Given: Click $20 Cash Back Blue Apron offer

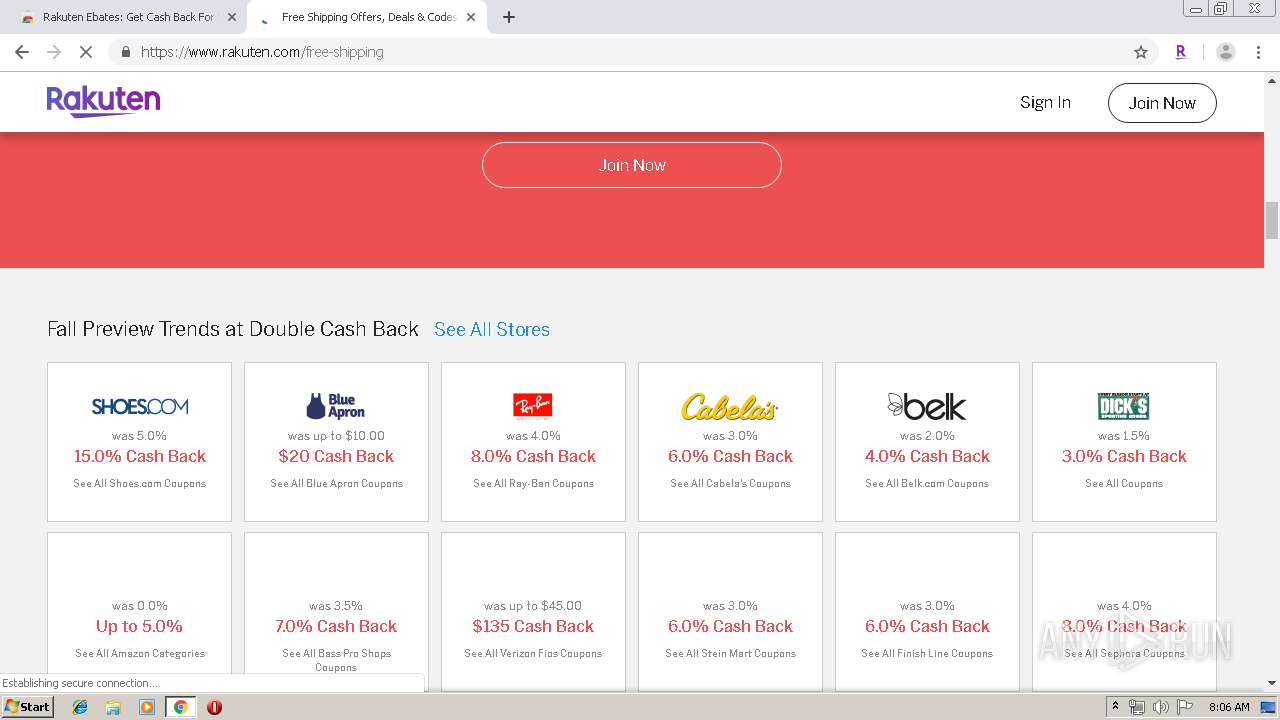Looking at the screenshot, I should pos(336,456).
